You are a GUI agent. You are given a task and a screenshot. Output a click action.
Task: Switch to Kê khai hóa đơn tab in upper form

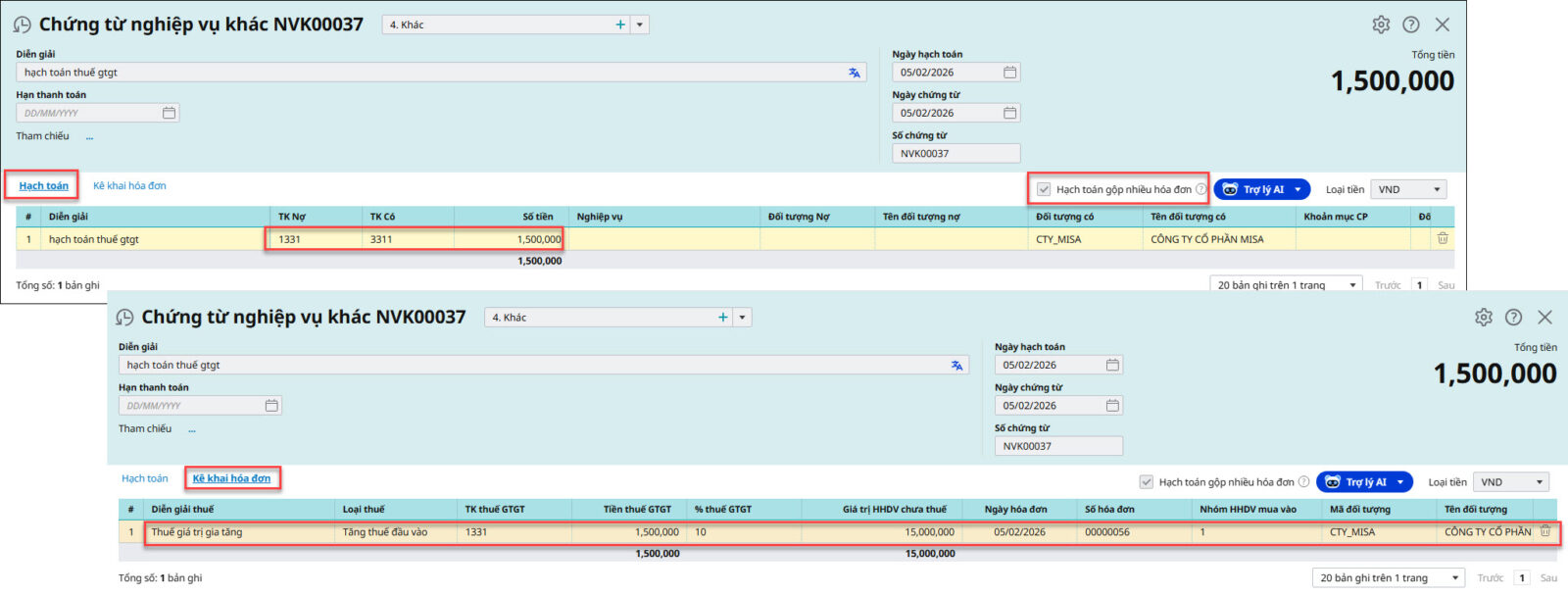pos(129,186)
